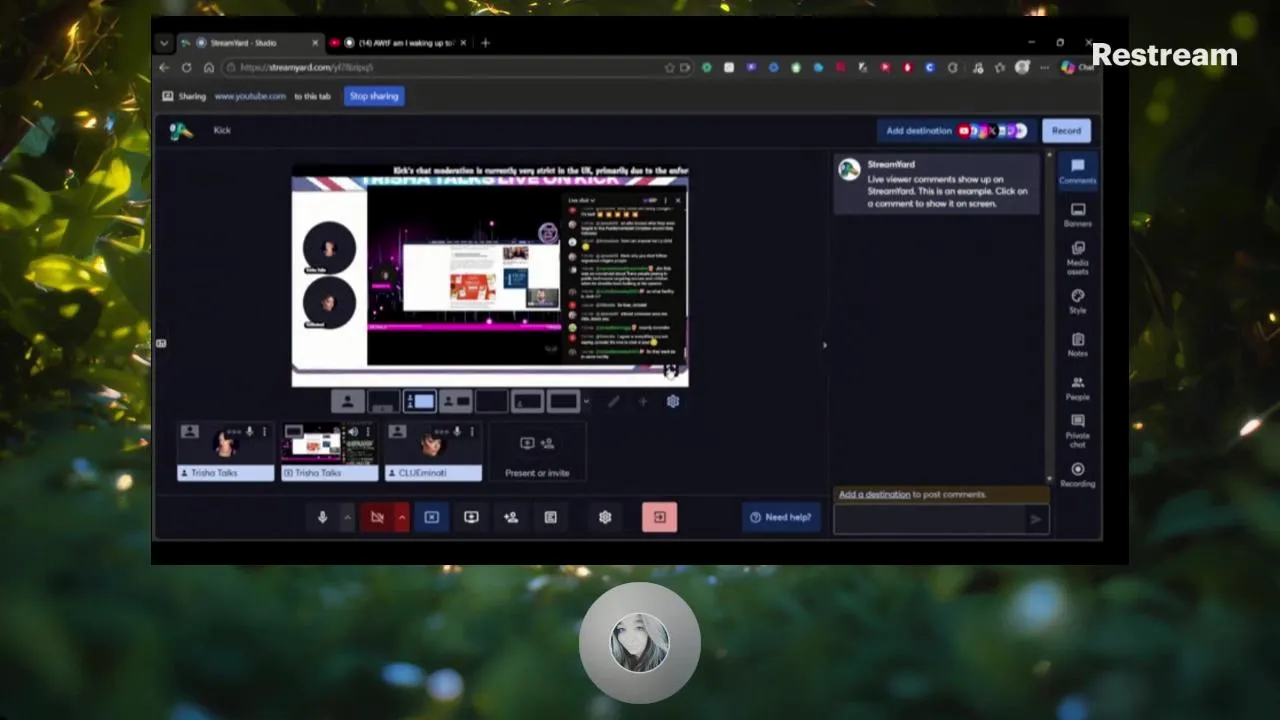Expand camera options red arrow
Viewport: 1280px width, 720px height.
(402, 517)
